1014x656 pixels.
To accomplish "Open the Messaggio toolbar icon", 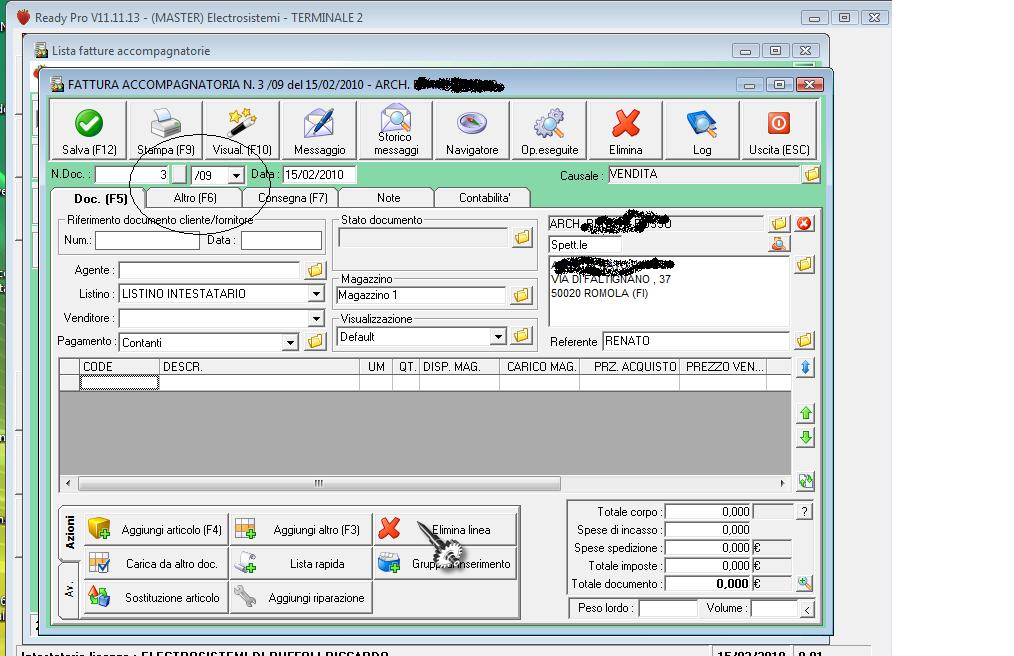I will [x=319, y=124].
